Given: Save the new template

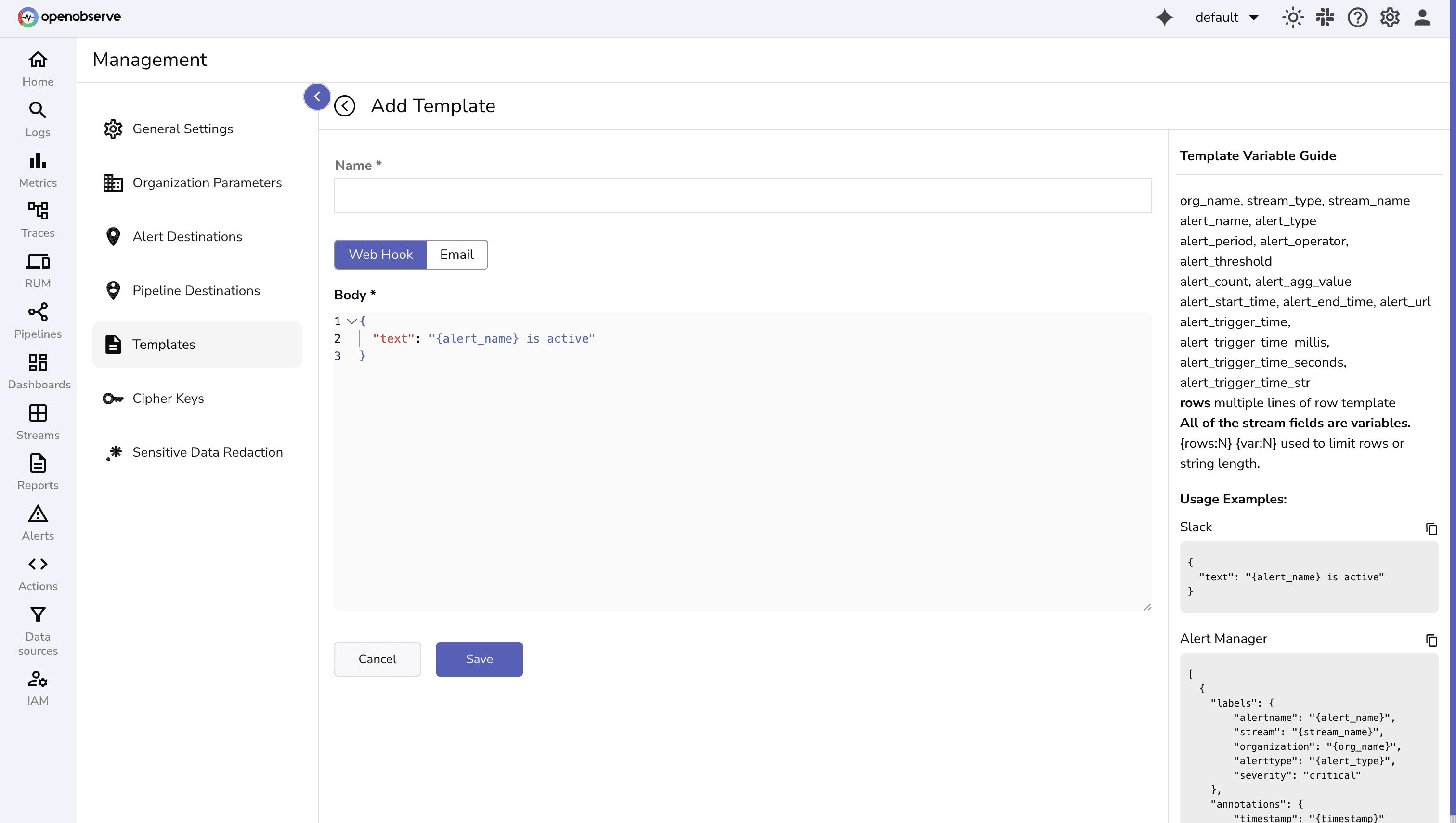Looking at the screenshot, I should point(479,658).
